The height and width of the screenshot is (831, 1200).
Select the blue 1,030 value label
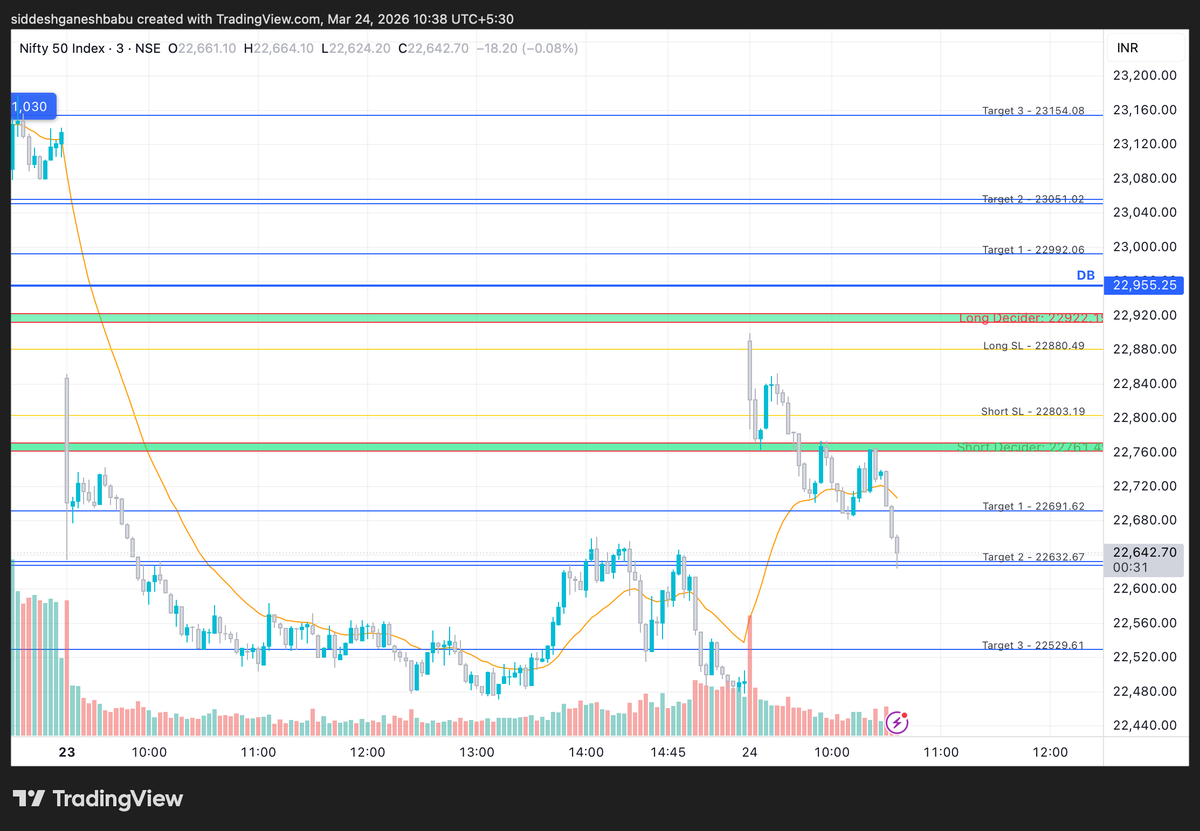tap(34, 106)
